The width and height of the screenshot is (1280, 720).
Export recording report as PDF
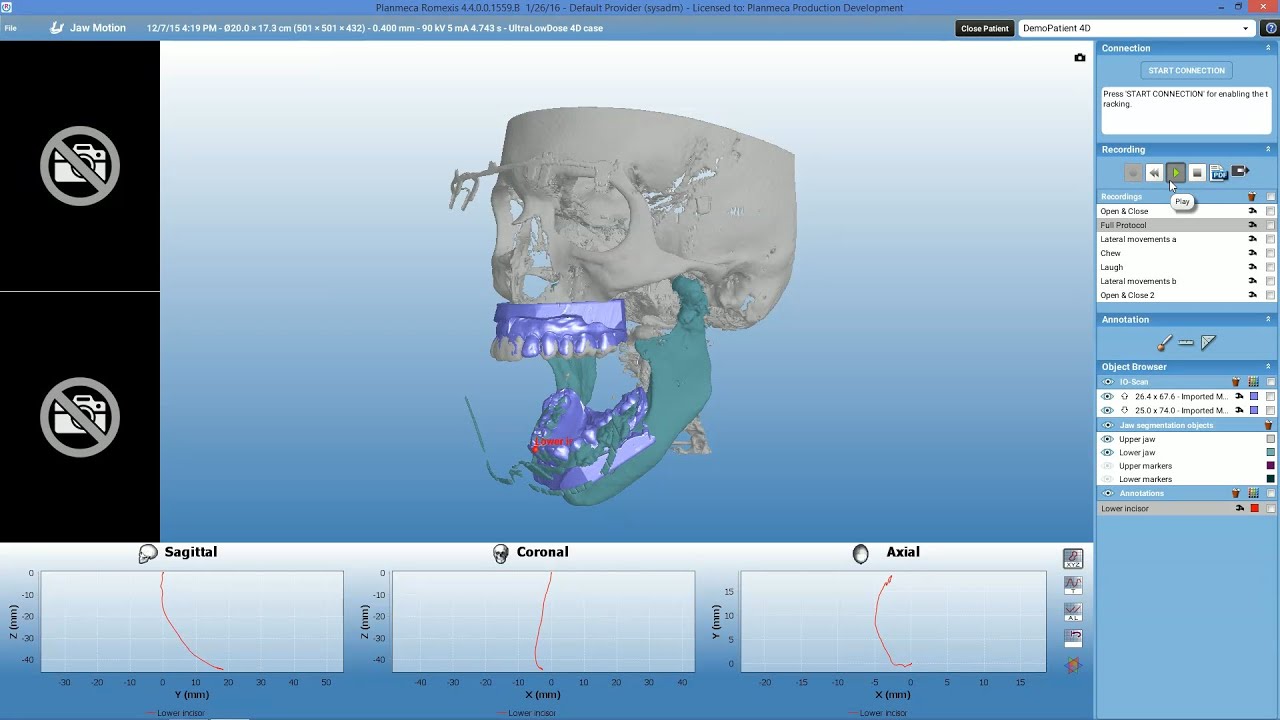[1218, 173]
